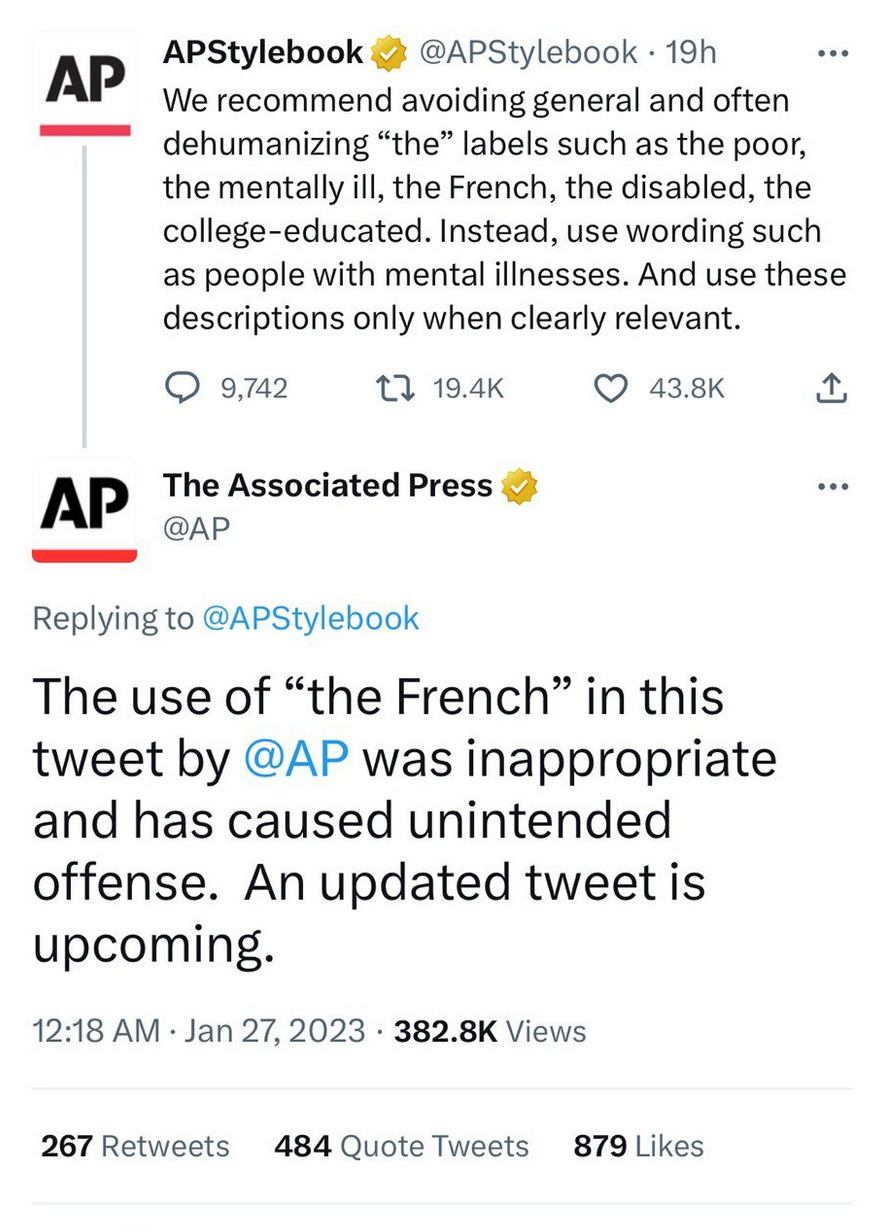Tap the share icon on APStylebook tweet
The image size is (885, 1231).
[832, 388]
